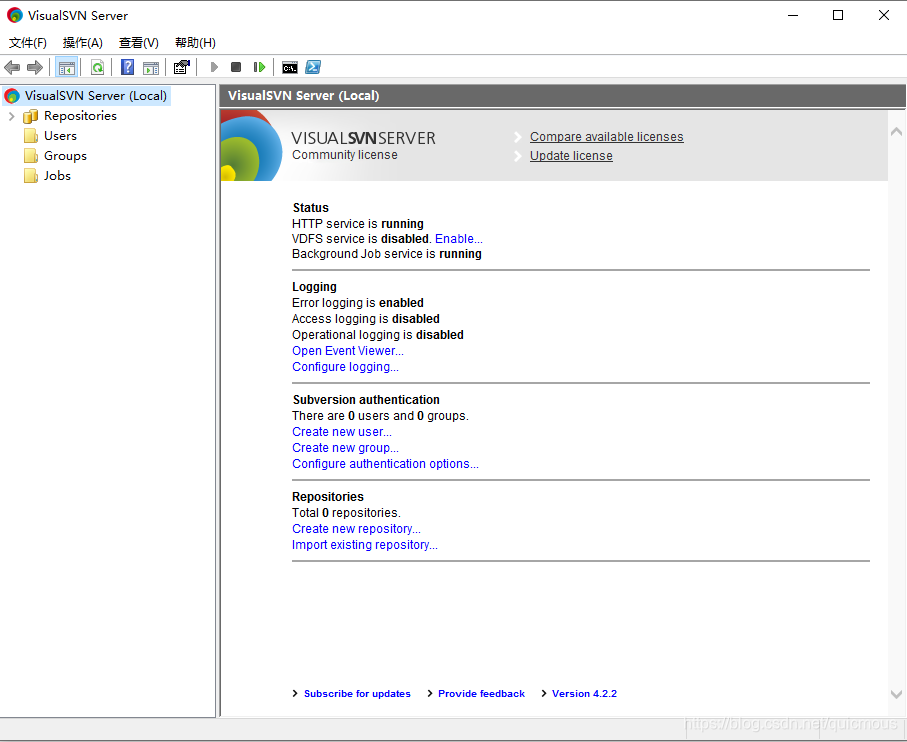Click 'There are 0 users and 0 groups.' text
The image size is (907, 742).
(x=380, y=416)
